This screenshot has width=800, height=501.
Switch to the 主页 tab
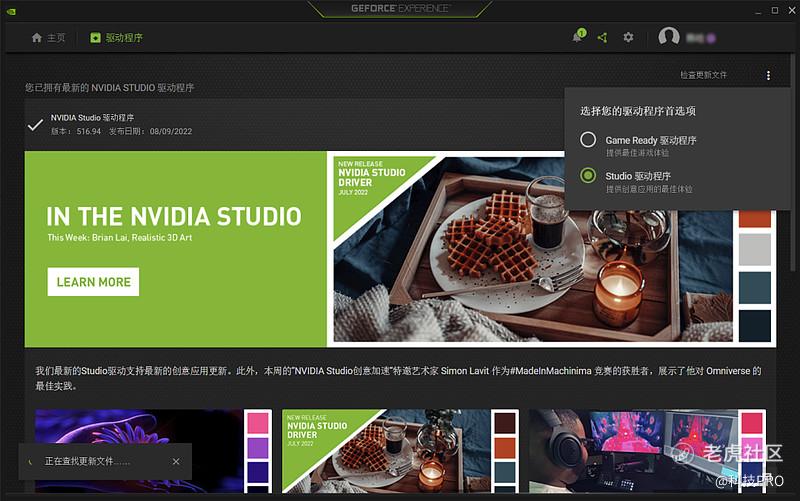(48, 38)
